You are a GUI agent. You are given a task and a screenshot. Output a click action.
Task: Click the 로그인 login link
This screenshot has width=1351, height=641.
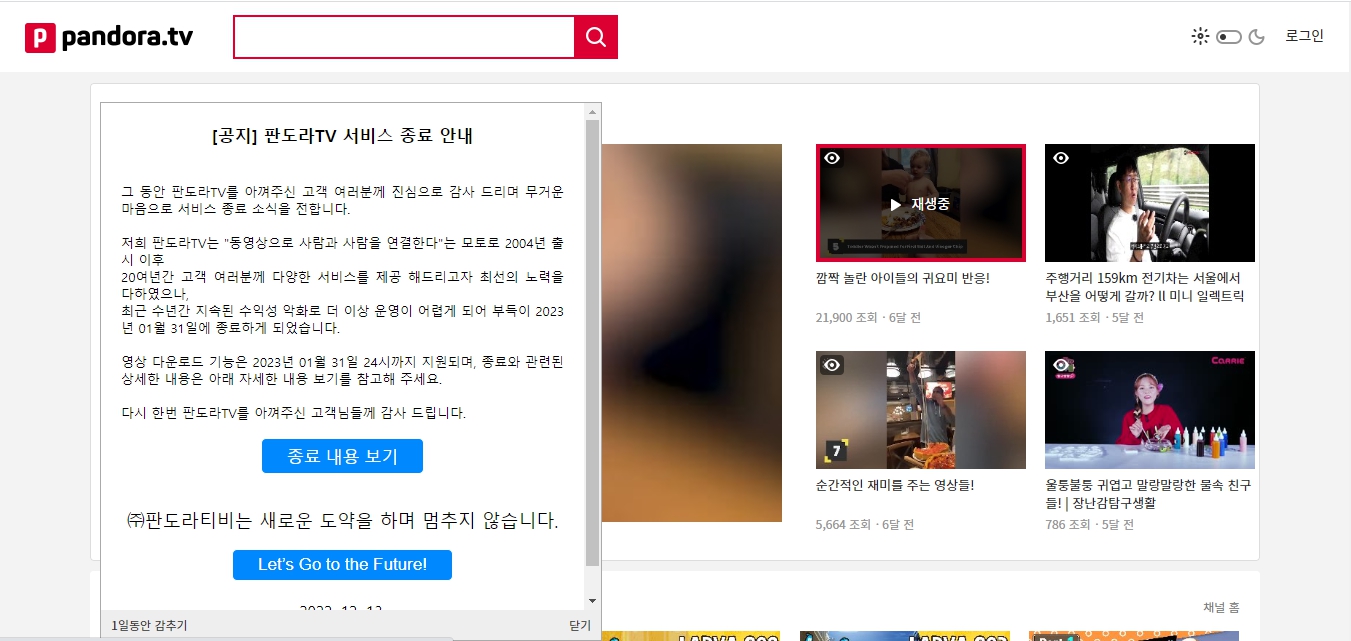[x=1304, y=36]
